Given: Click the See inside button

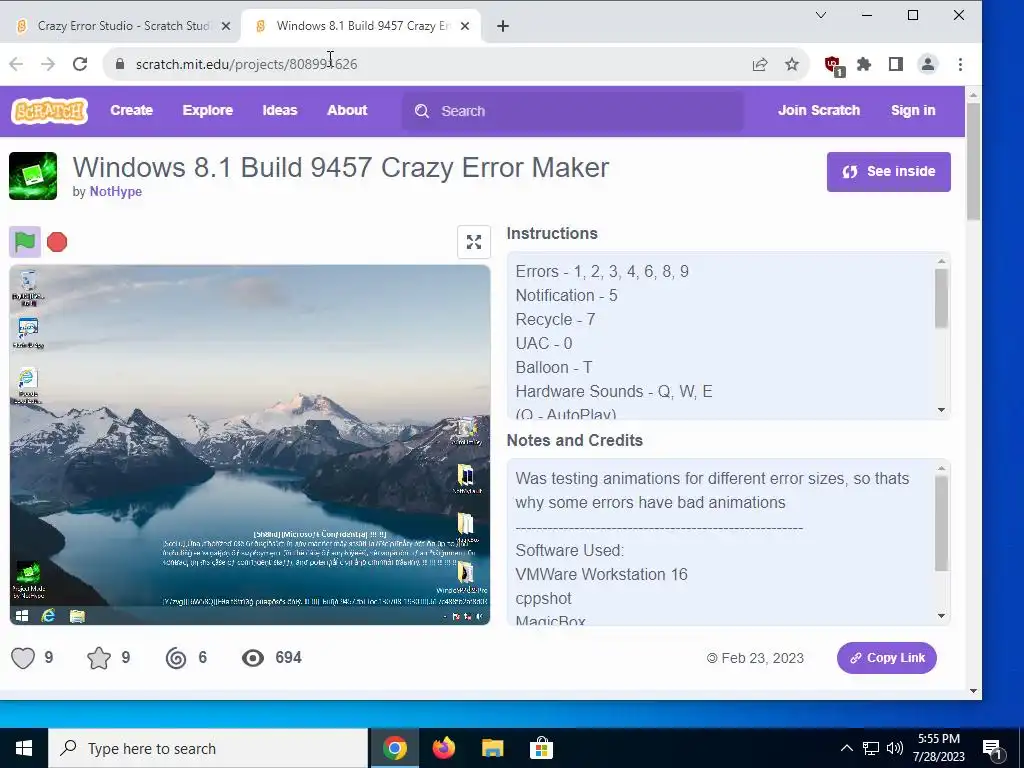Looking at the screenshot, I should coord(888,172).
